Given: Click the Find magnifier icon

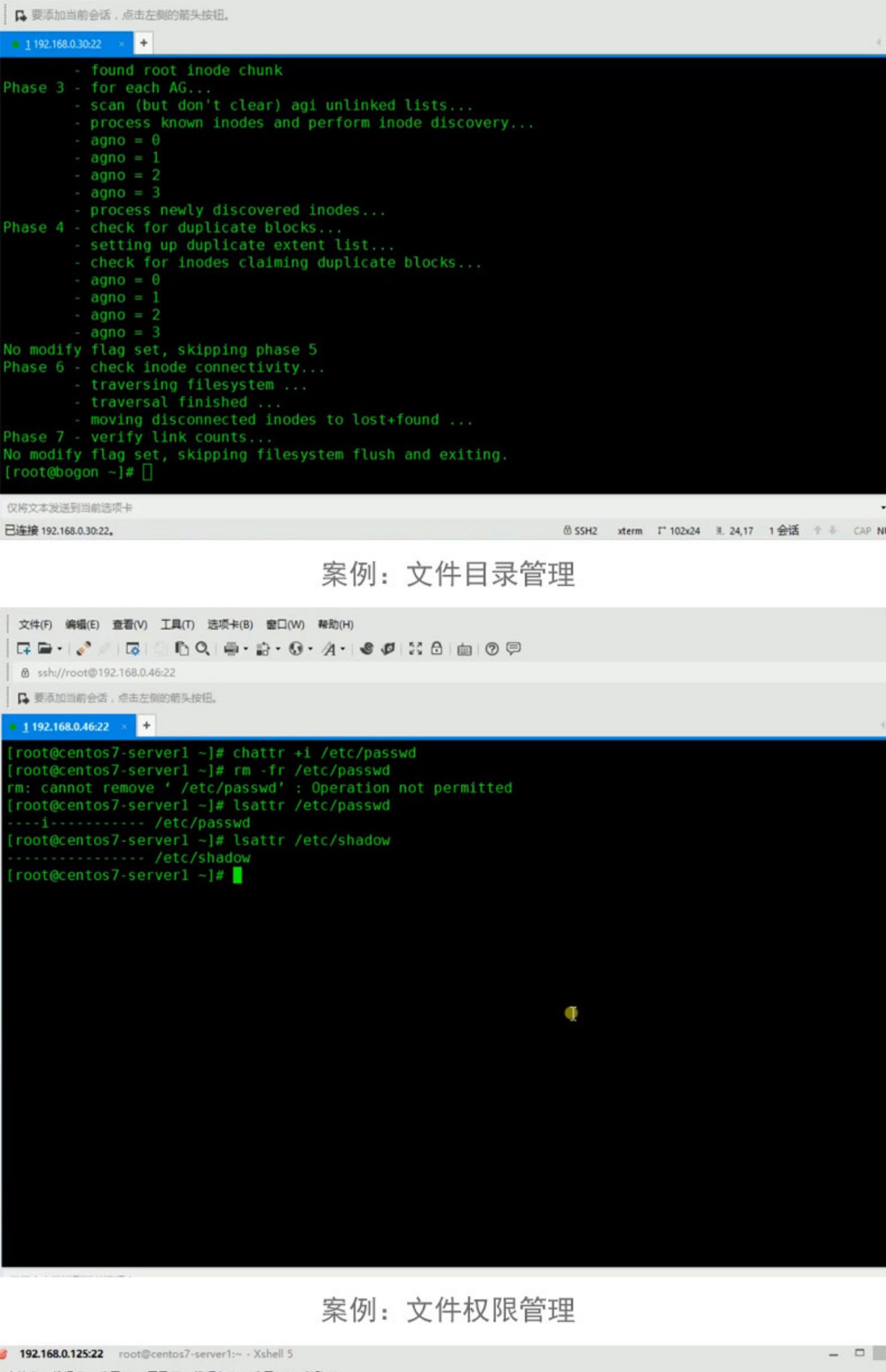Looking at the screenshot, I should point(203,649).
